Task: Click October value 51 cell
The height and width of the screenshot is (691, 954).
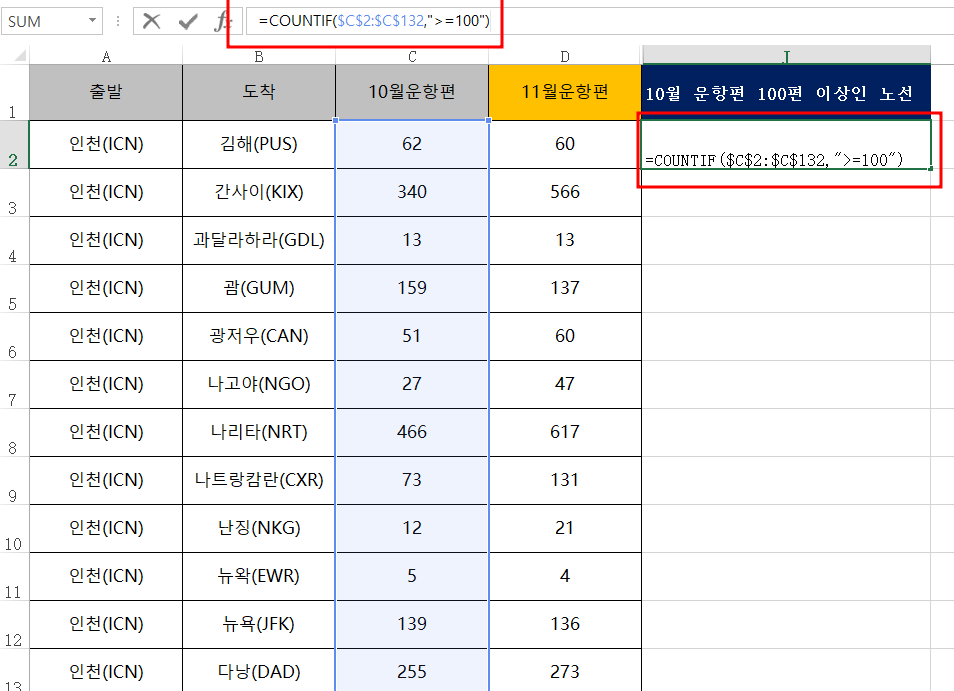Action: 412,337
